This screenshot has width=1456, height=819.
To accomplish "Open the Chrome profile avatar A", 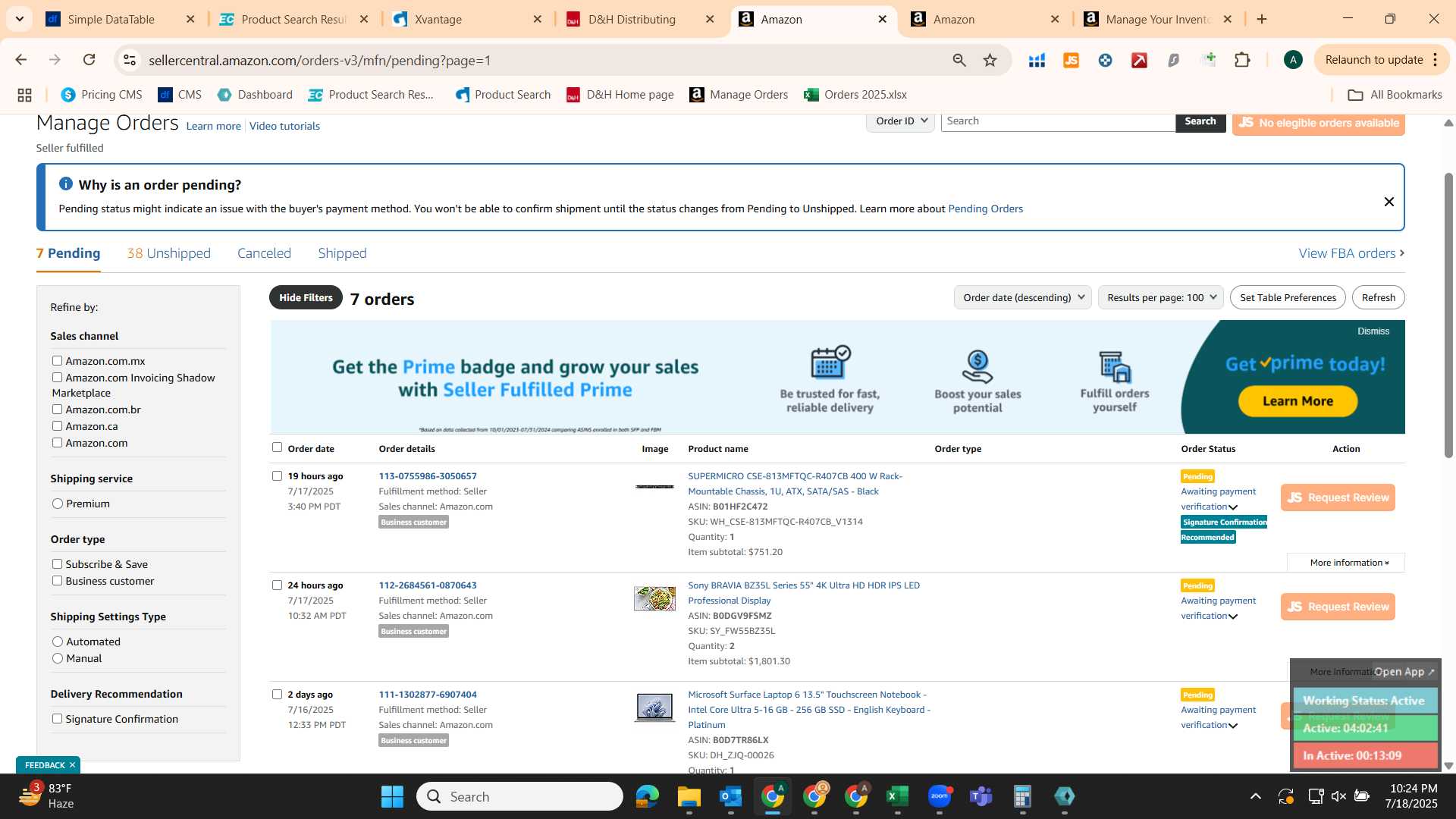I will [1293, 60].
